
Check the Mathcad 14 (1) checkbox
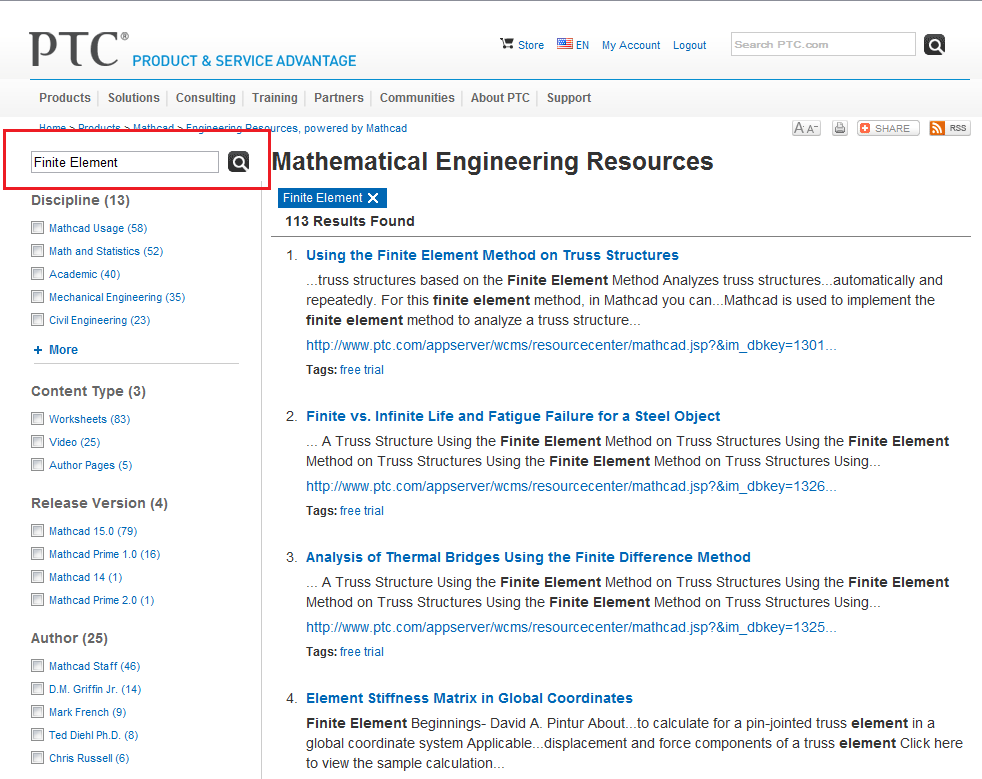click(38, 577)
